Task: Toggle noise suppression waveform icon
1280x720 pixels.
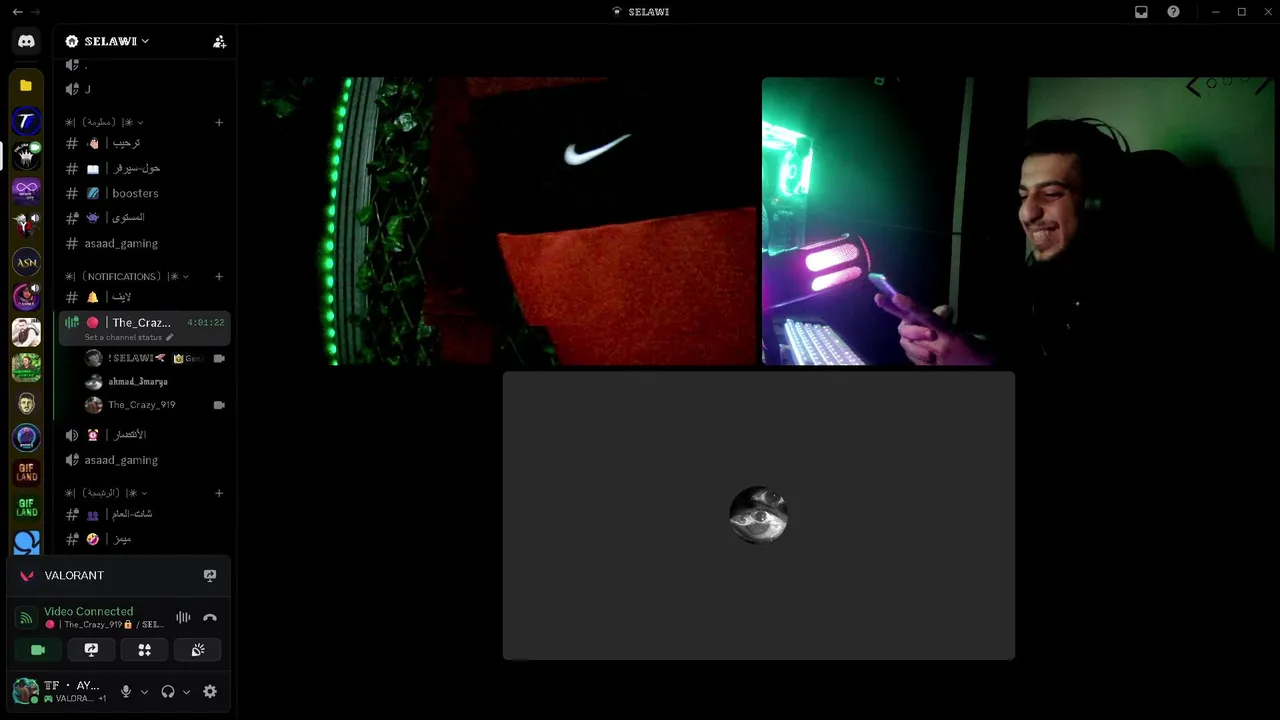Action: [x=183, y=618]
